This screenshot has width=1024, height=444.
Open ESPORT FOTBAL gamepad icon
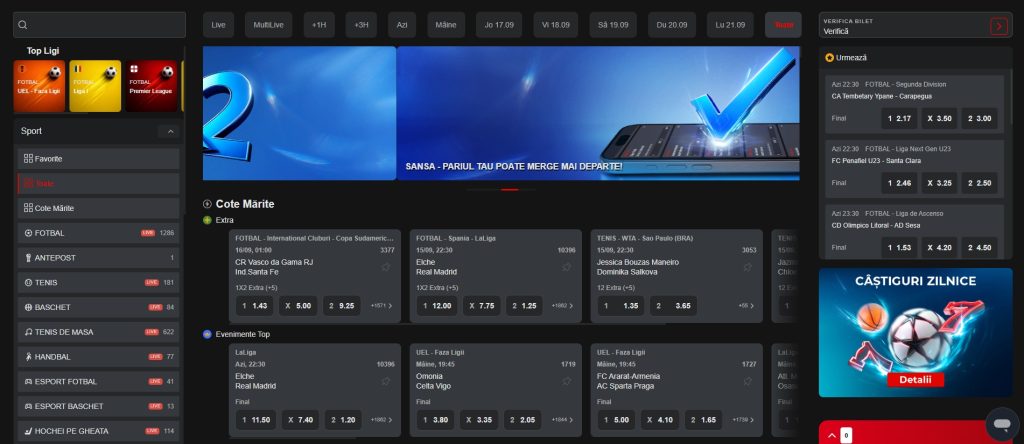click(x=28, y=382)
